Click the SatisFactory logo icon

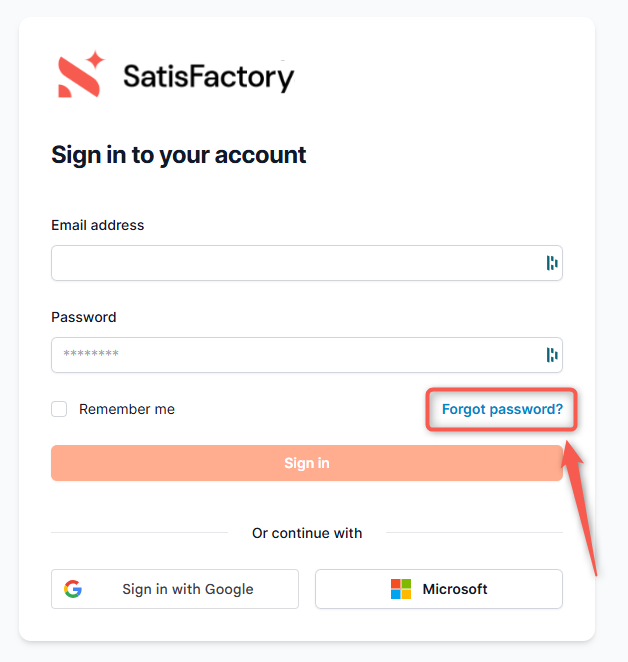coord(81,75)
